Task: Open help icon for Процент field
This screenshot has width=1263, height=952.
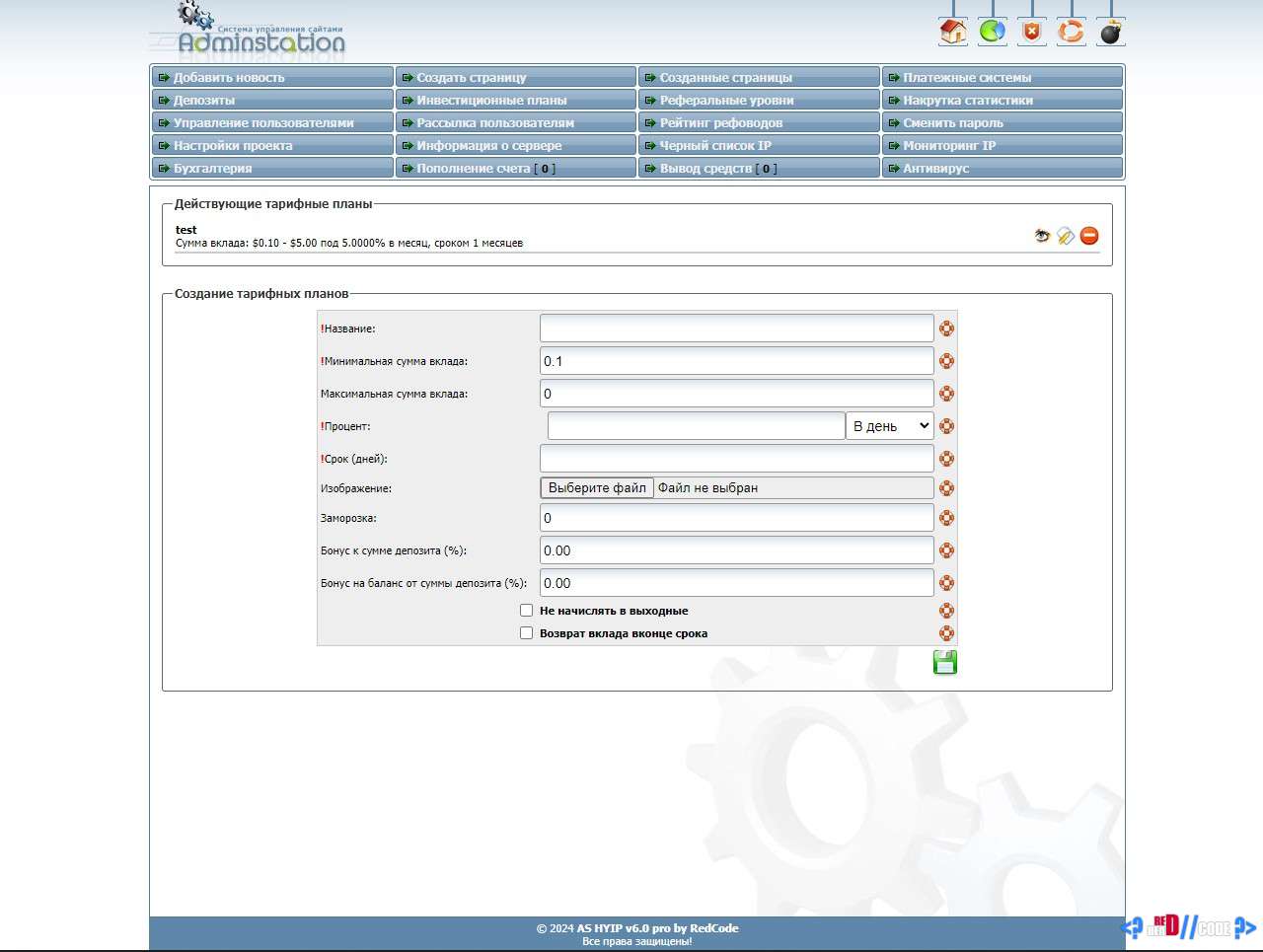Action: pyautogui.click(x=946, y=426)
